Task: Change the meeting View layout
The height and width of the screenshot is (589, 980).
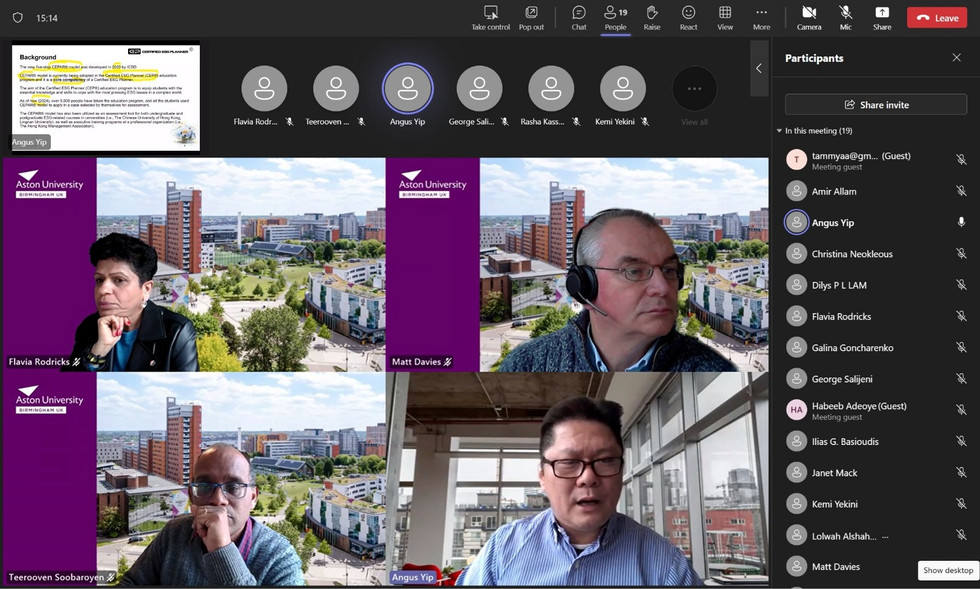Action: (725, 17)
